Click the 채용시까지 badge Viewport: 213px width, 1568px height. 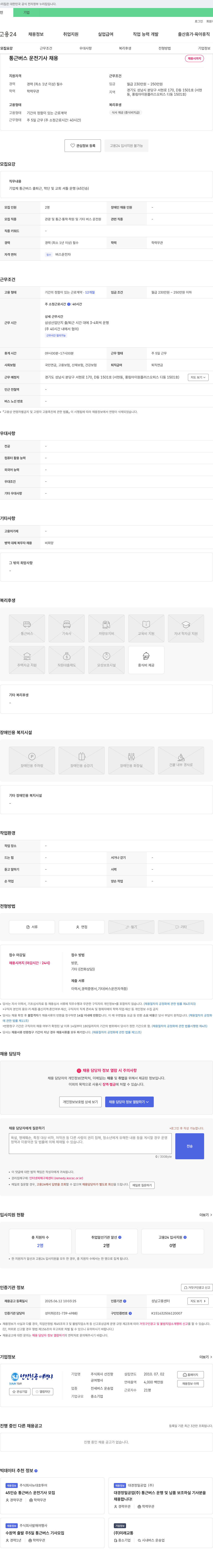194,58
